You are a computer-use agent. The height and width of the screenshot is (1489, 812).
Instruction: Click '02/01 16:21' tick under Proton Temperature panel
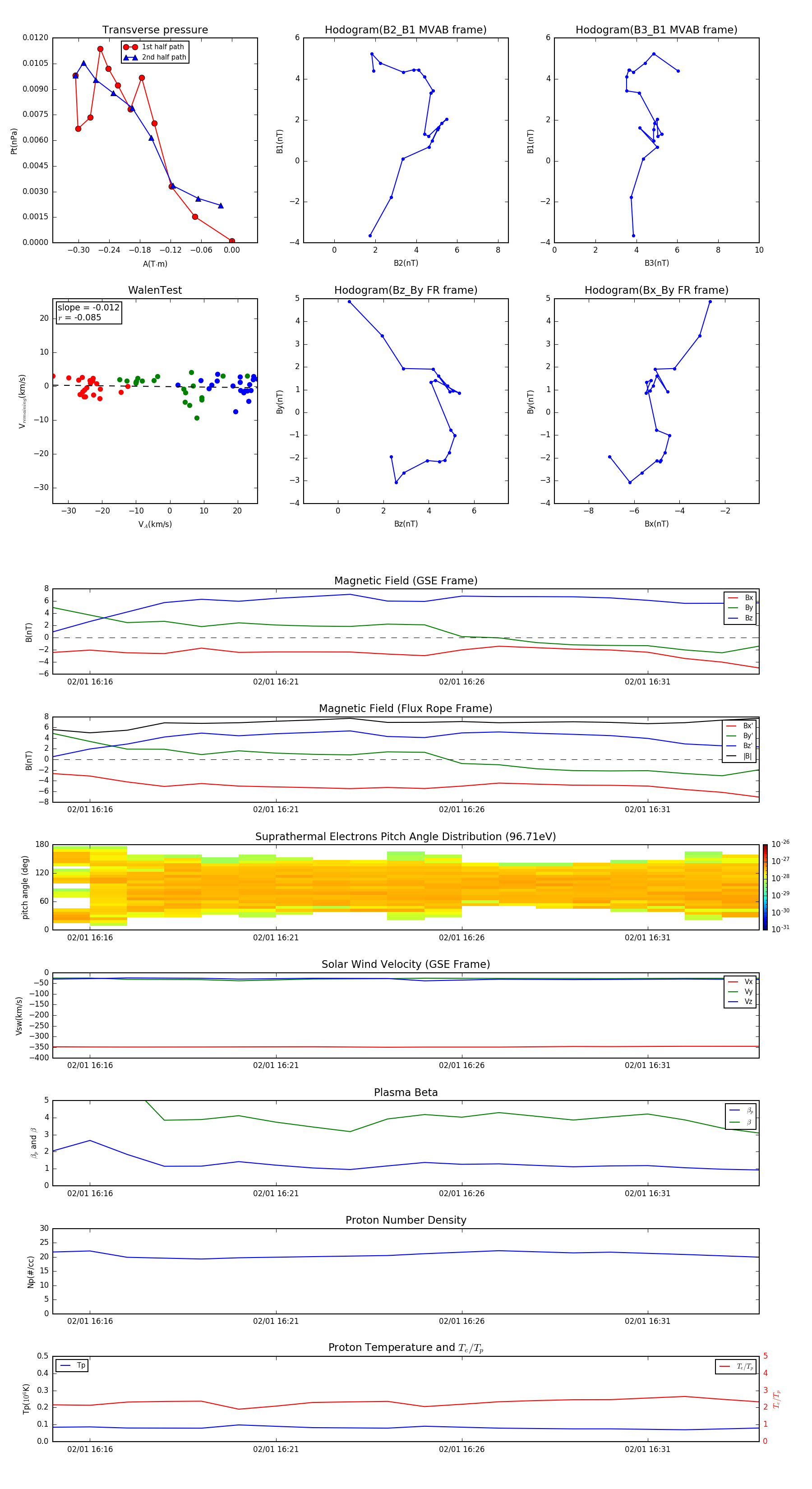point(276,1449)
